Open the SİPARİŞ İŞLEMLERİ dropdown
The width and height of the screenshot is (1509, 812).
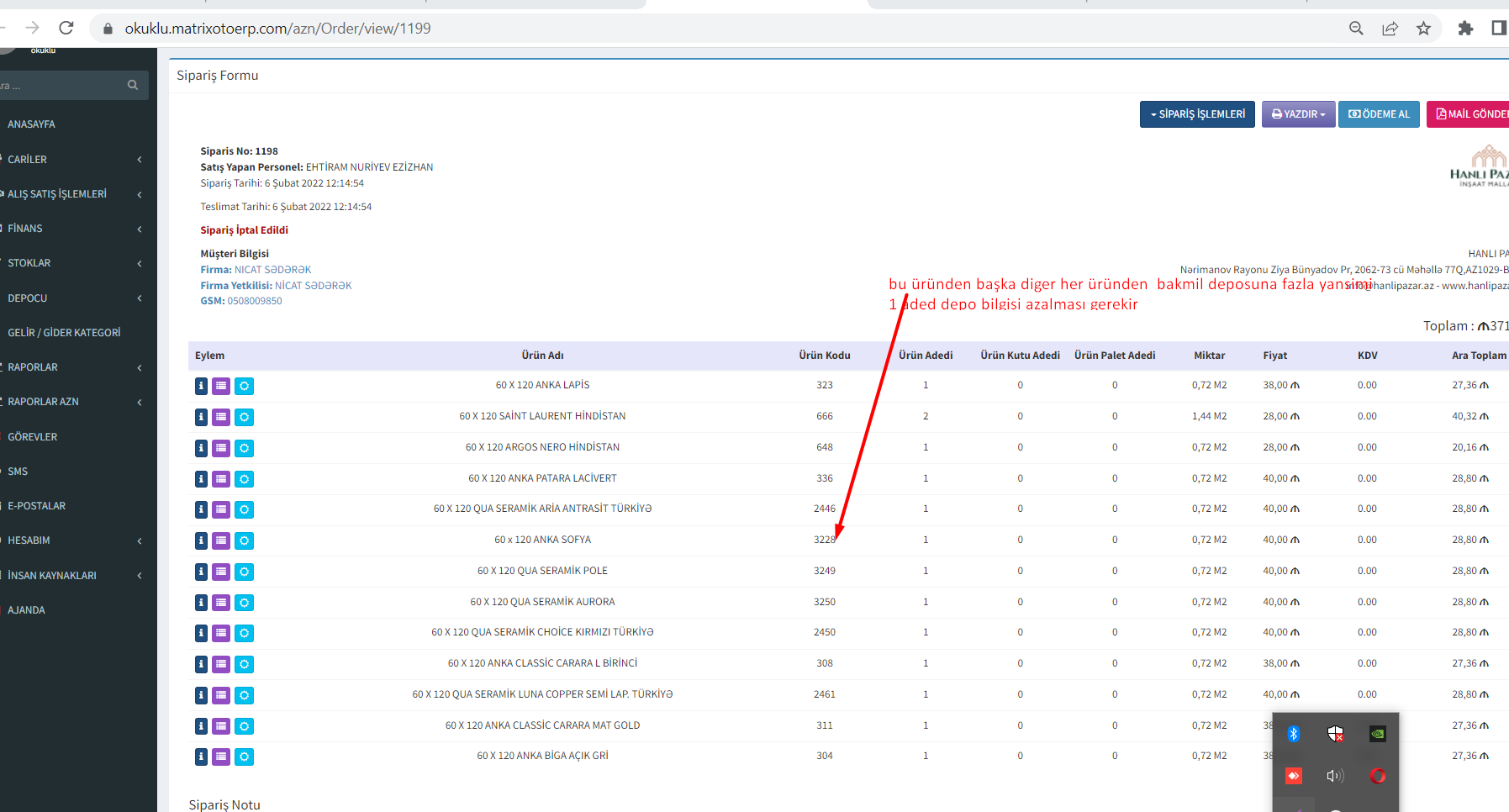point(1197,114)
